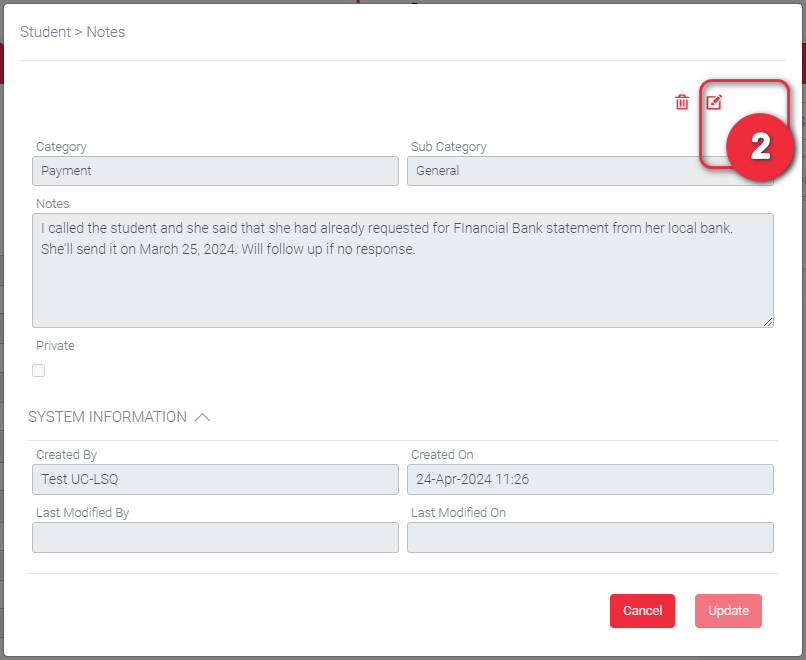This screenshot has width=806, height=660.
Task: Click the empty Last Modified On field
Action: (590, 538)
